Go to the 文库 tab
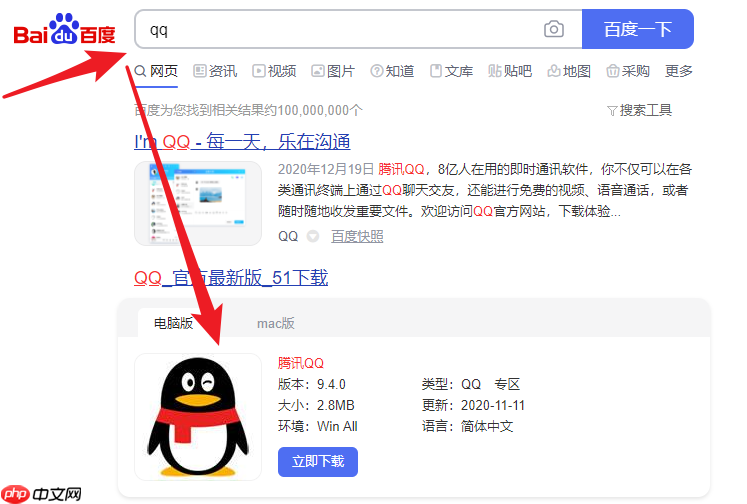This screenshot has width=747, height=504. tap(451, 71)
